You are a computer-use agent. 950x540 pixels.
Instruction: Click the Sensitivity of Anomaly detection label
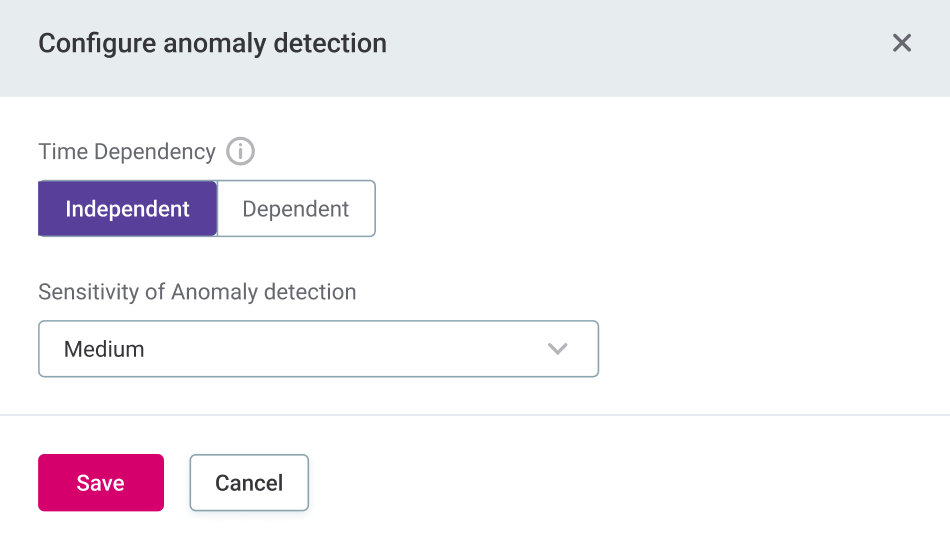coord(197,292)
